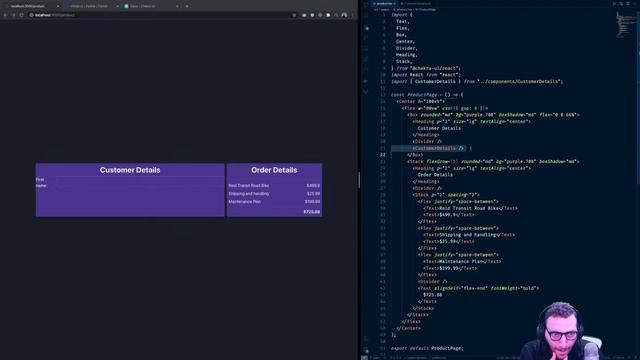
Task: Select the first editor tab in VS Code
Action: [384, 4]
